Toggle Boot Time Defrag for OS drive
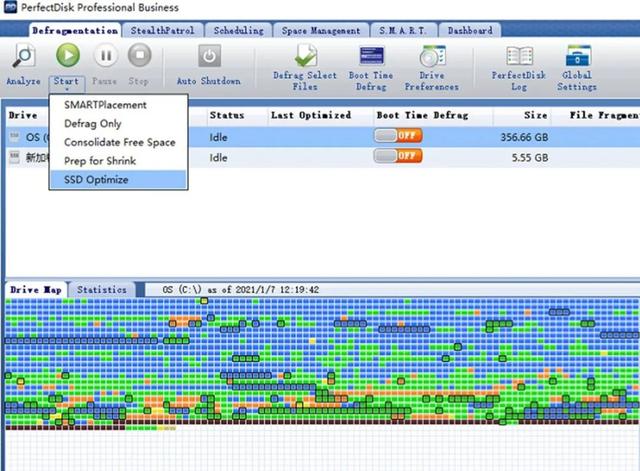 (x=398, y=136)
